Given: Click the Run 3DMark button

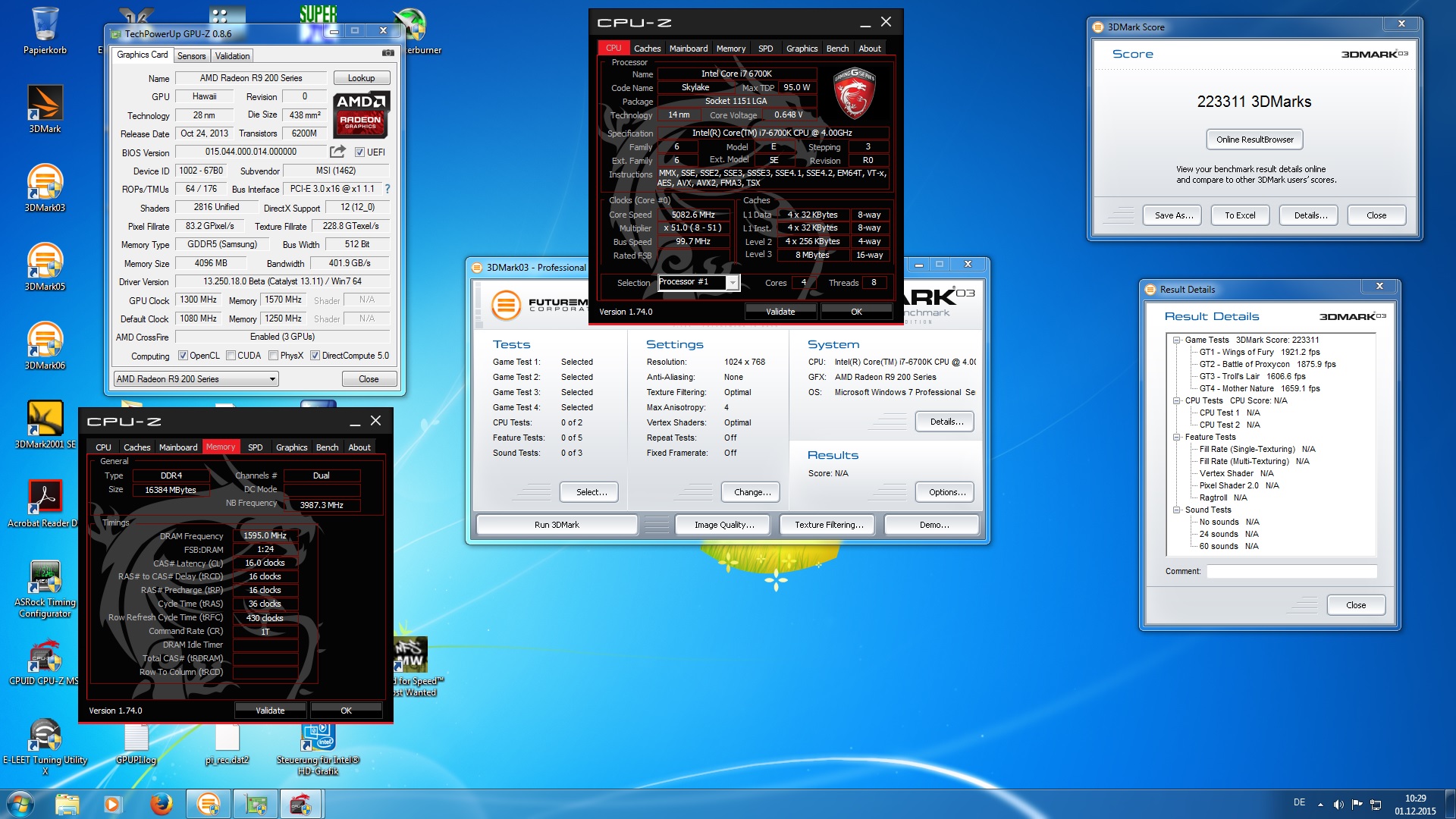Looking at the screenshot, I should (x=557, y=525).
